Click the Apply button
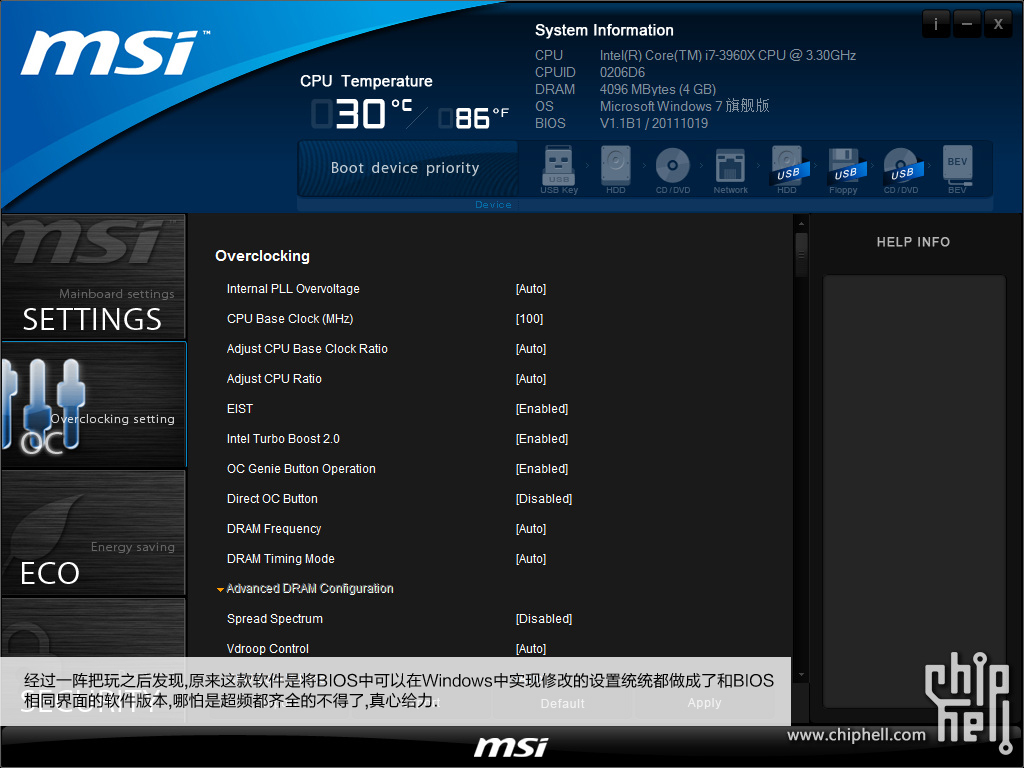The width and height of the screenshot is (1024, 768). coord(704,703)
